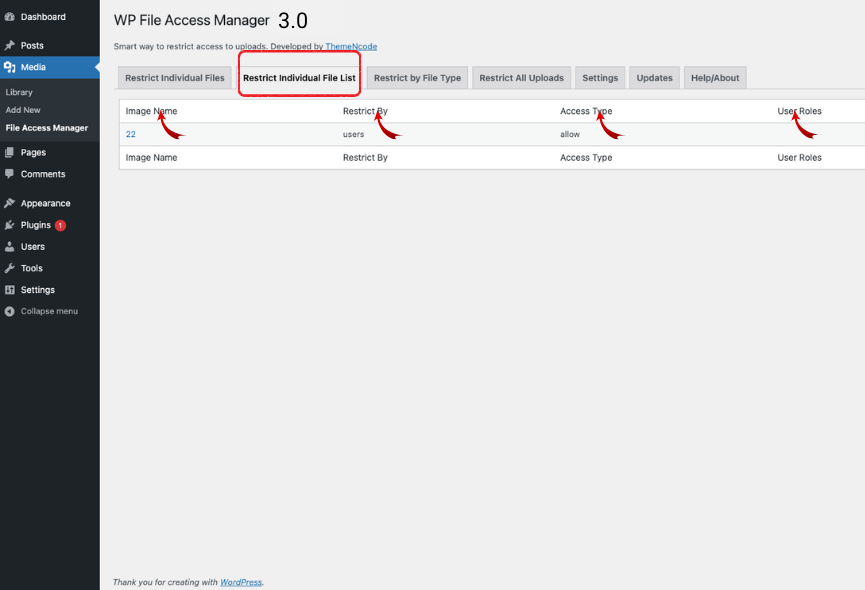Screen dimensions: 865x590
Task: Open the Users menu label
Action: point(33,246)
